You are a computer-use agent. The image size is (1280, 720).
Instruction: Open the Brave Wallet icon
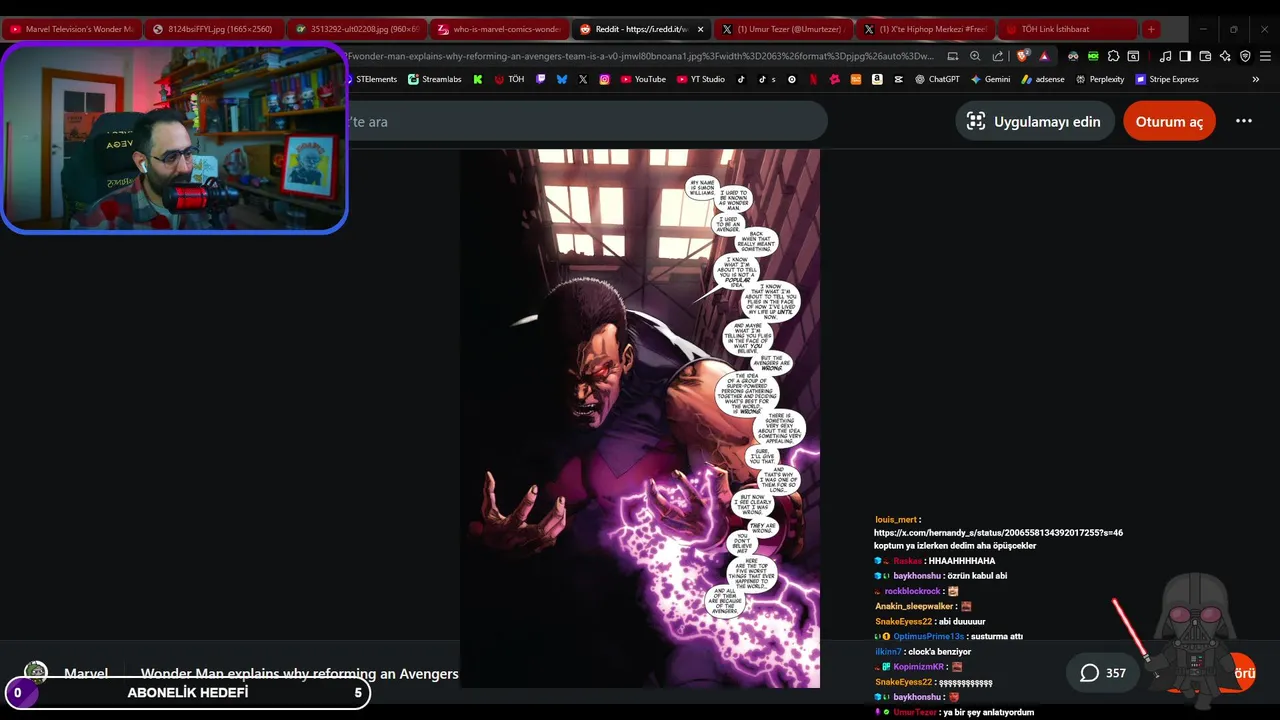1205,56
